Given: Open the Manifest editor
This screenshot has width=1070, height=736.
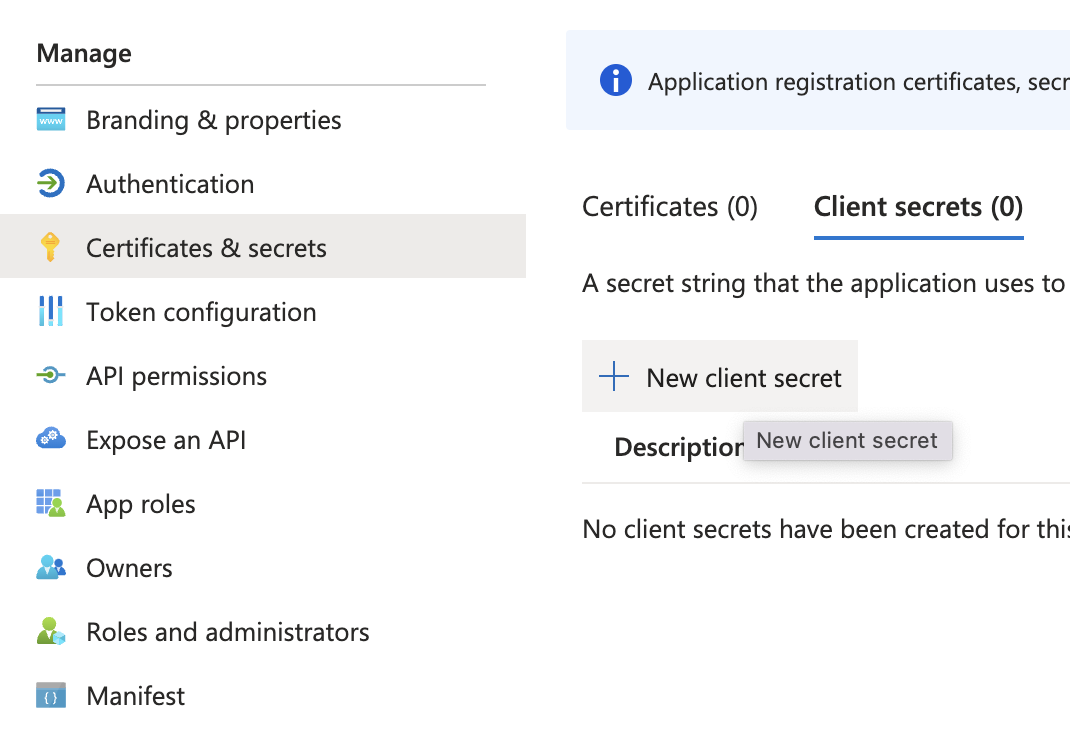Looking at the screenshot, I should click(263, 696).
